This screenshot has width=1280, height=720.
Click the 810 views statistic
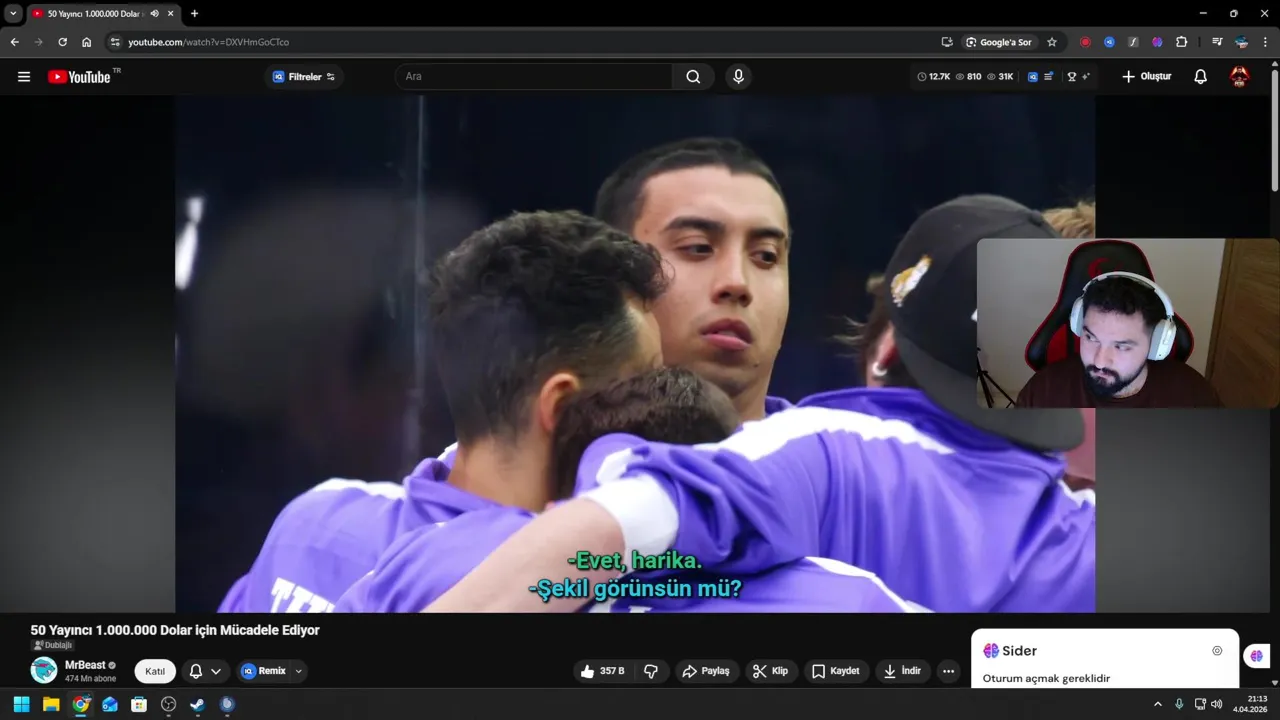click(968, 76)
